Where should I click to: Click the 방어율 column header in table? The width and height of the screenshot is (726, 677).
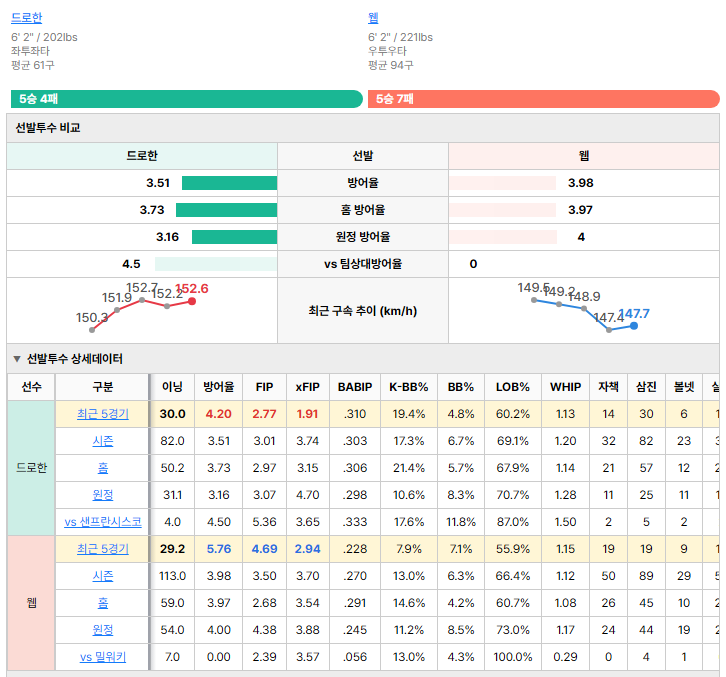tap(219, 387)
